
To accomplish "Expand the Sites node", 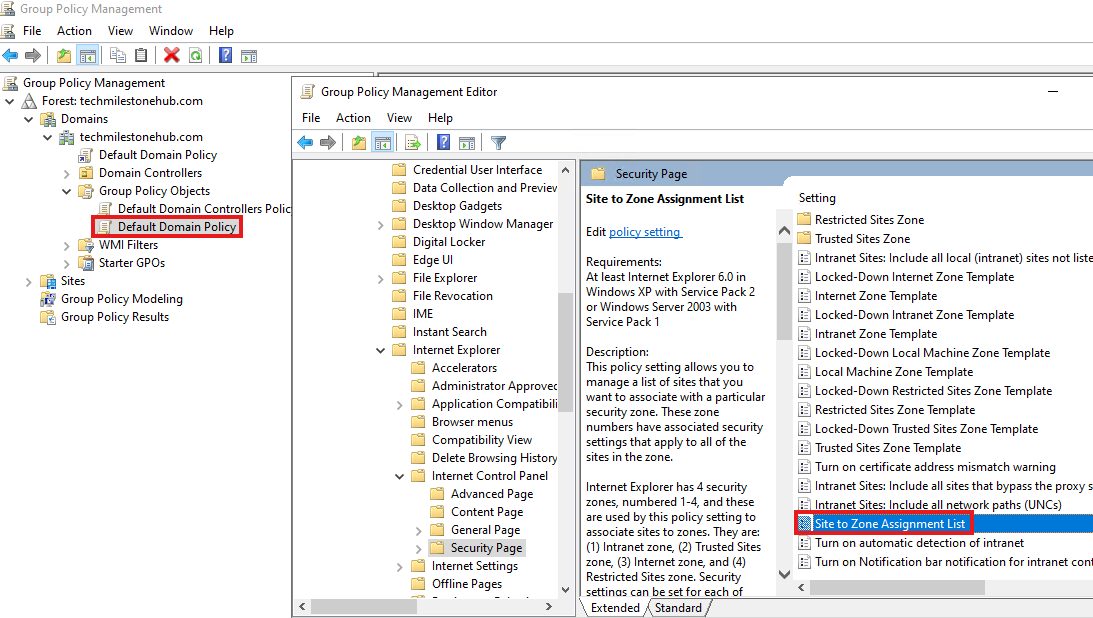I will [29, 281].
